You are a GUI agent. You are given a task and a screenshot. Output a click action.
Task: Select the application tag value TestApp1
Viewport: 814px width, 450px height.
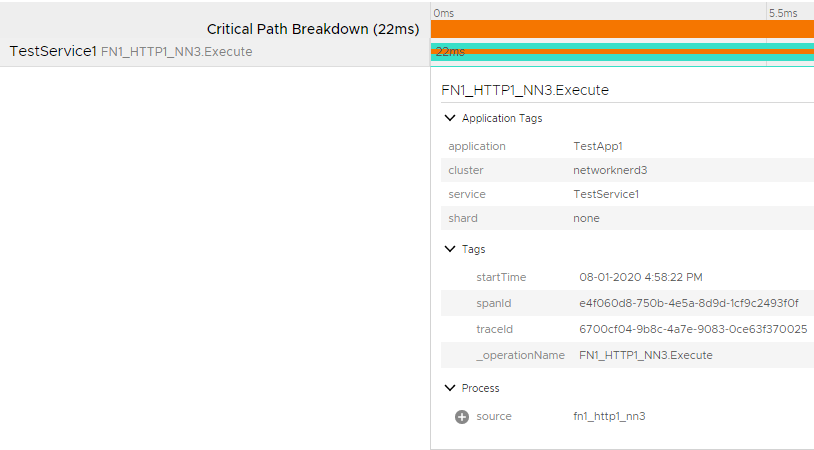pos(598,146)
